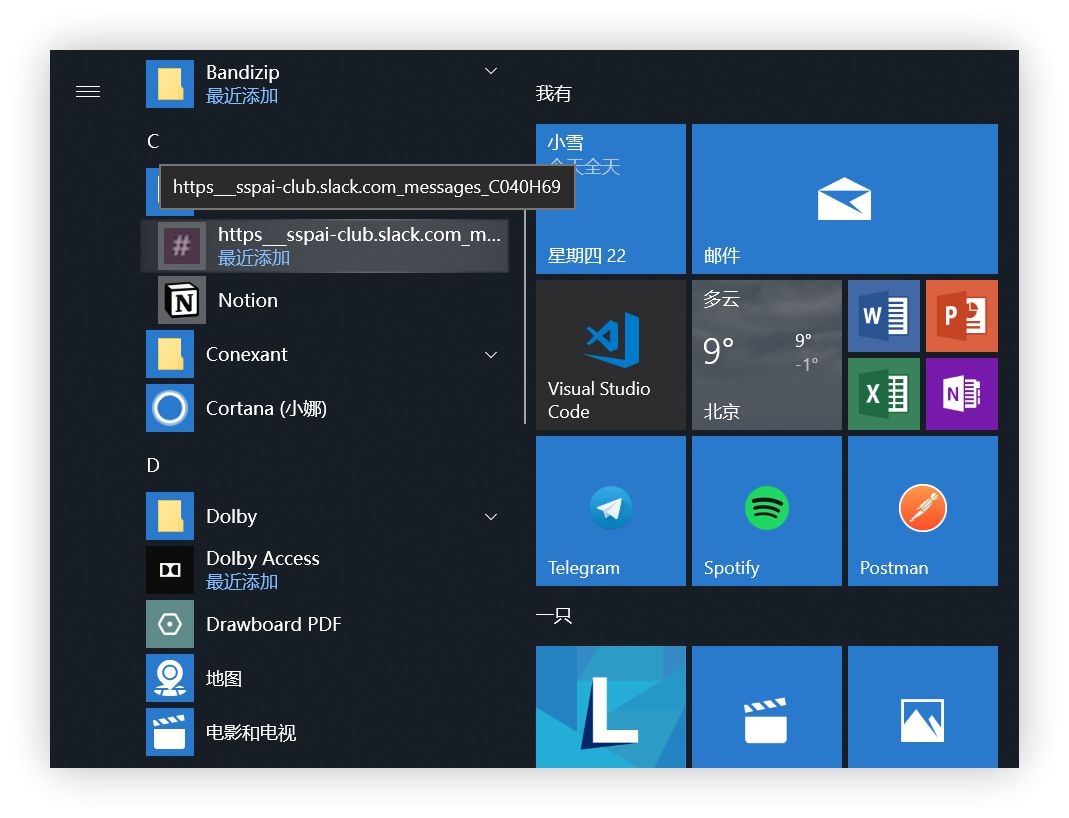Launch the OneNote tile
The height and width of the screenshot is (818, 1069).
tap(962, 394)
